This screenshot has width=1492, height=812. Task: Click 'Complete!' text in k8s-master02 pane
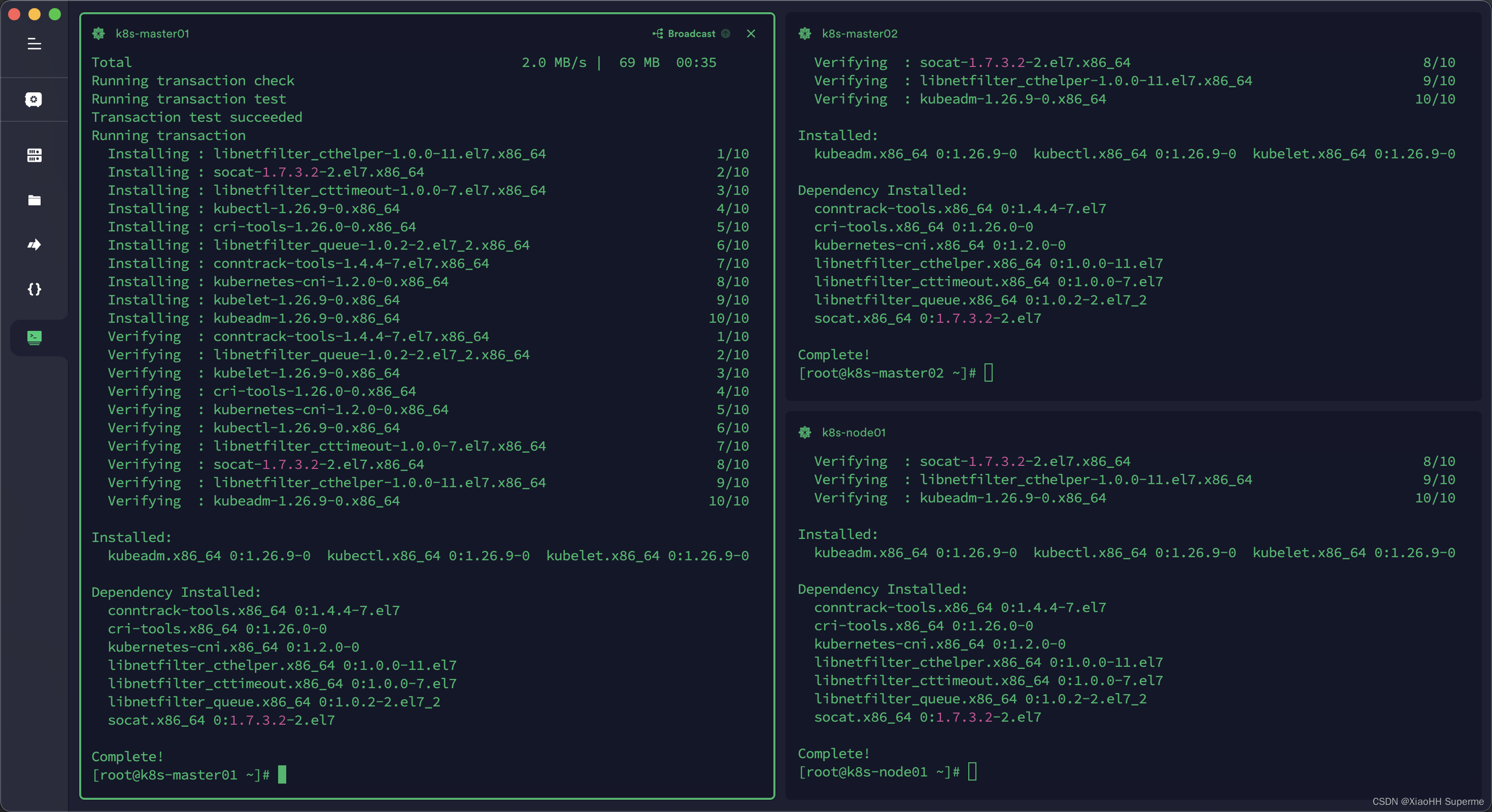point(834,354)
